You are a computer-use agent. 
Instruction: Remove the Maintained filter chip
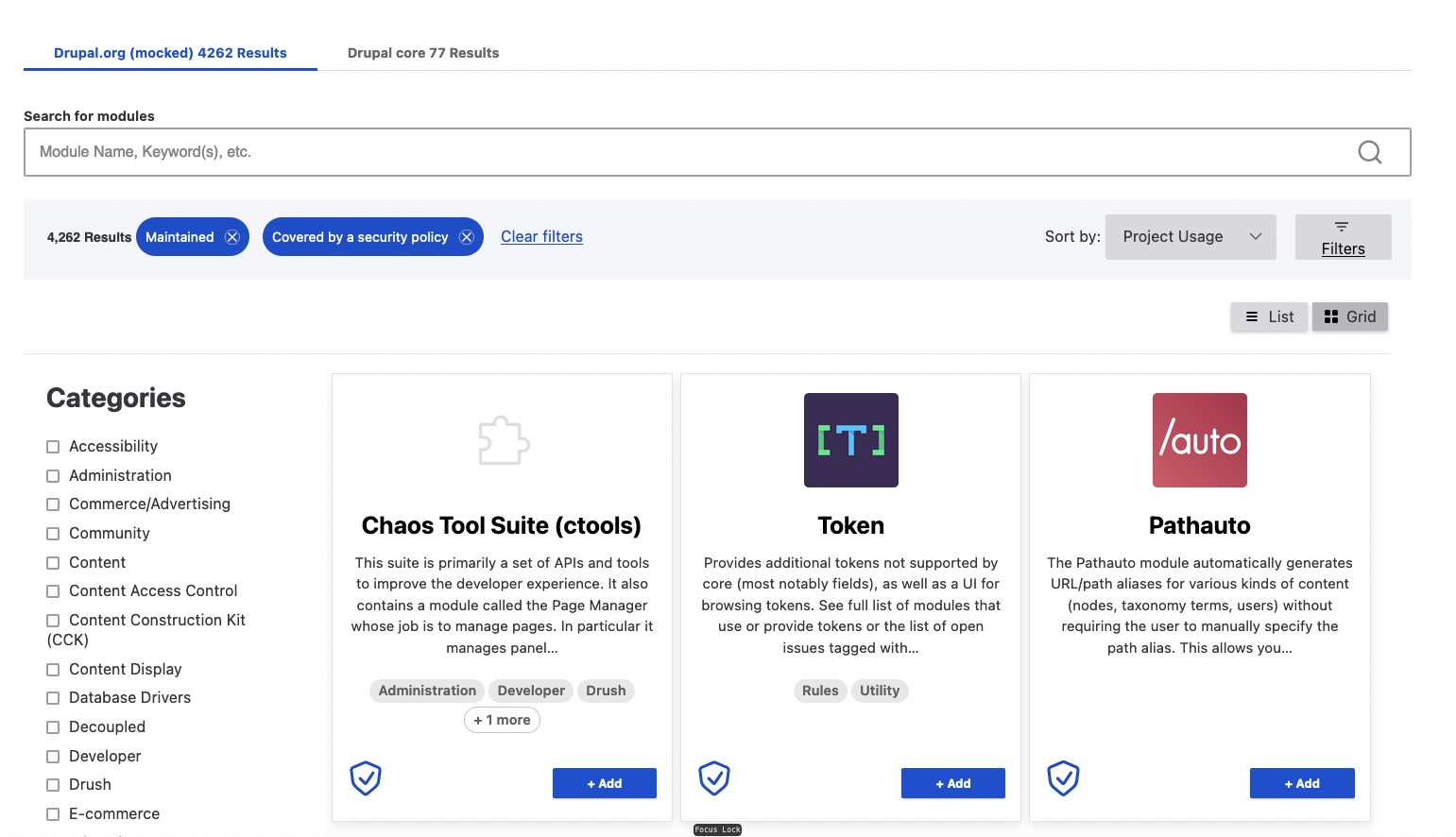[232, 237]
